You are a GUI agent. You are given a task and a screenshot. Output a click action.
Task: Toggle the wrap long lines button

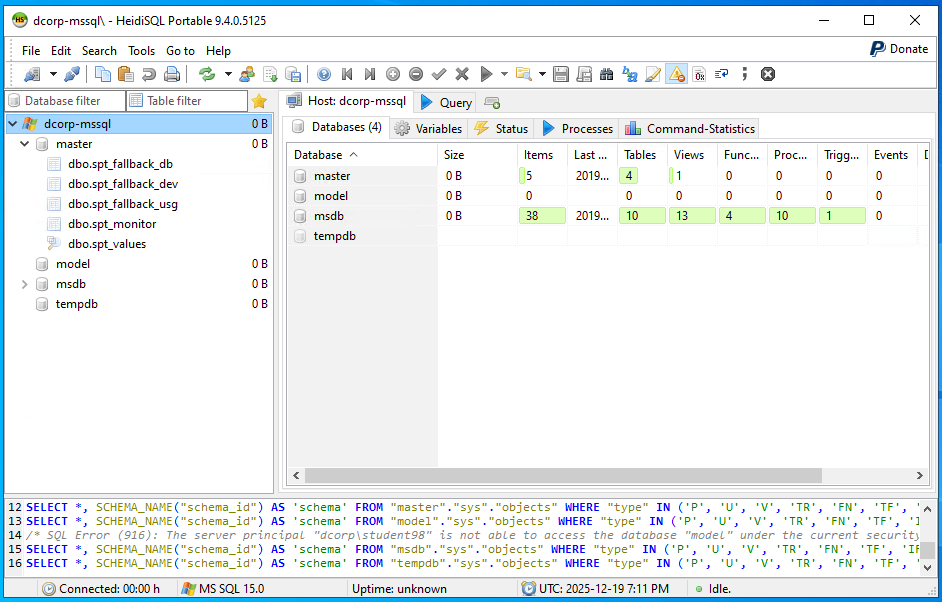[722, 74]
